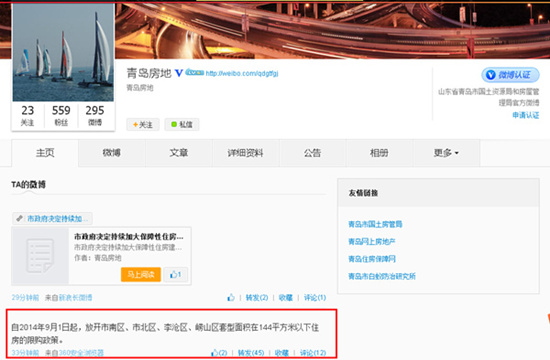The width and height of the screenshot is (550, 360).
Task: Click the 青岛房地 profile name
Action: [x=149, y=73]
